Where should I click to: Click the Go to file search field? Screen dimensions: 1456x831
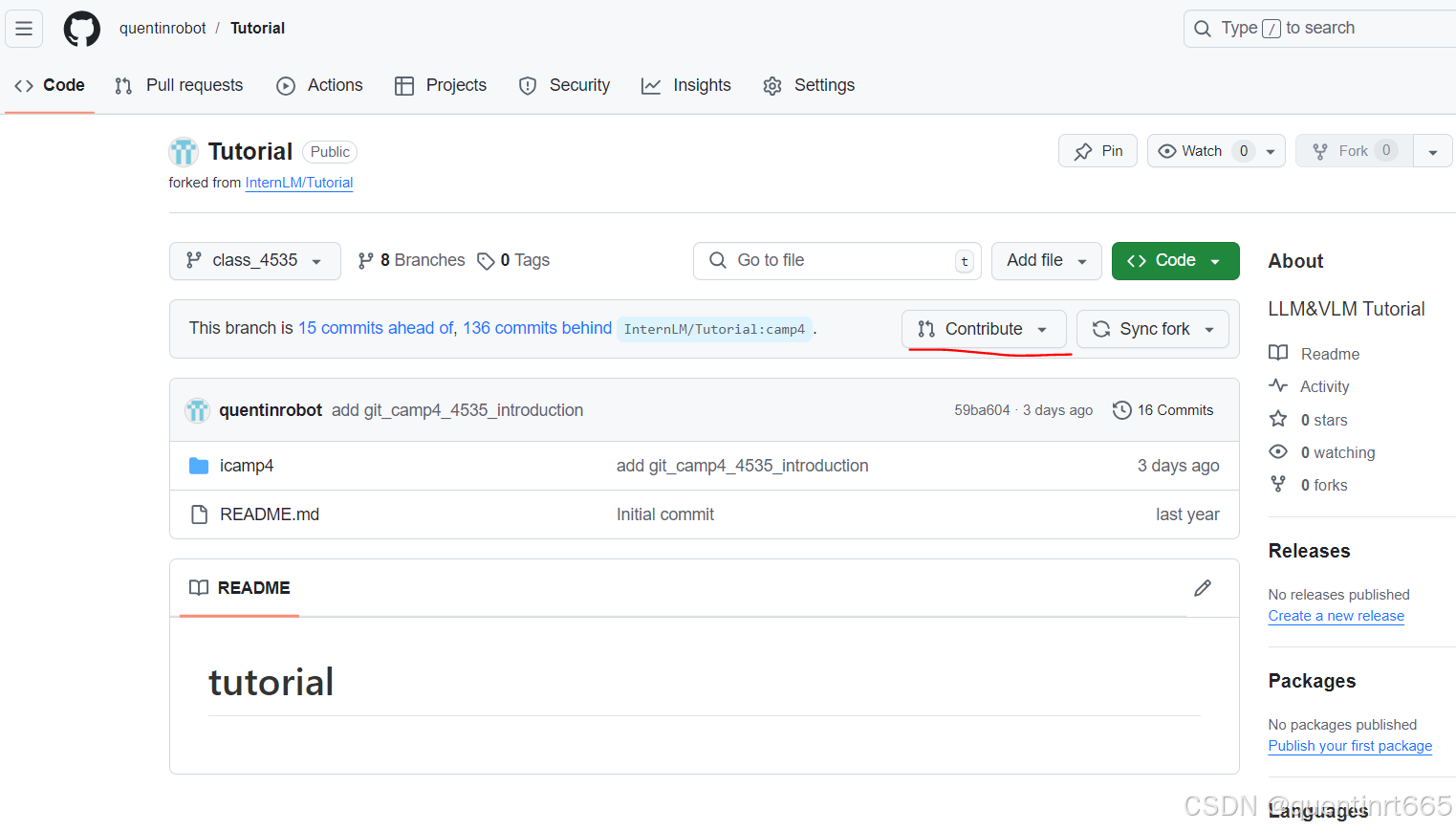tap(837, 261)
